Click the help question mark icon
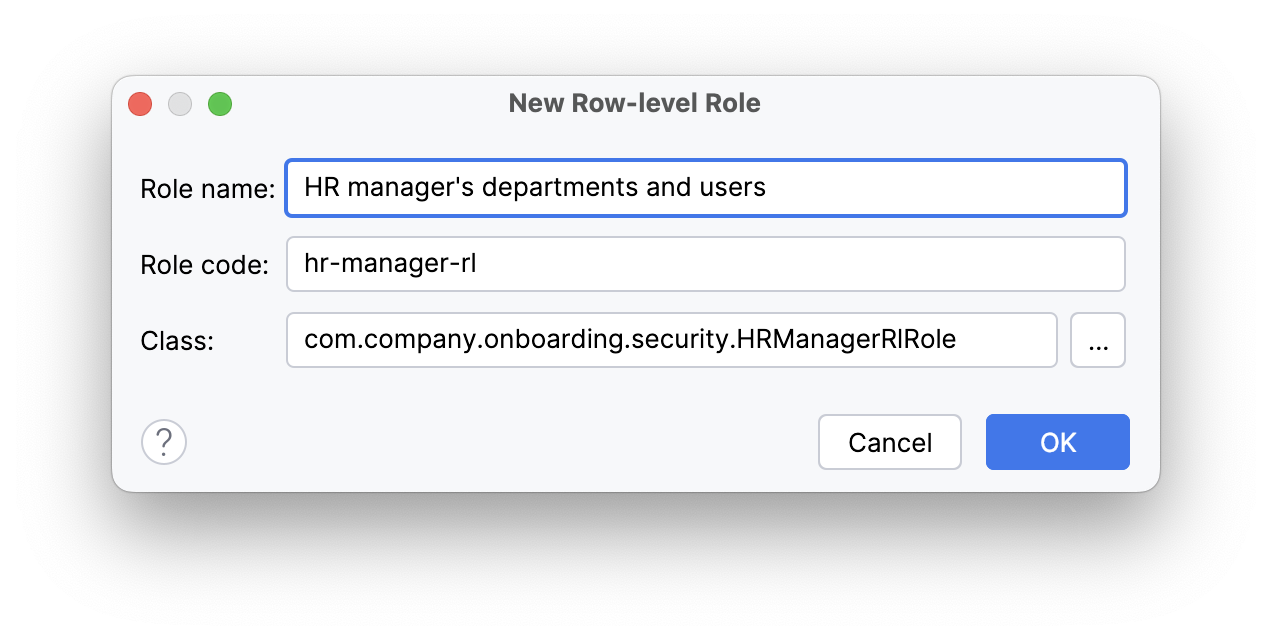 click(x=163, y=441)
